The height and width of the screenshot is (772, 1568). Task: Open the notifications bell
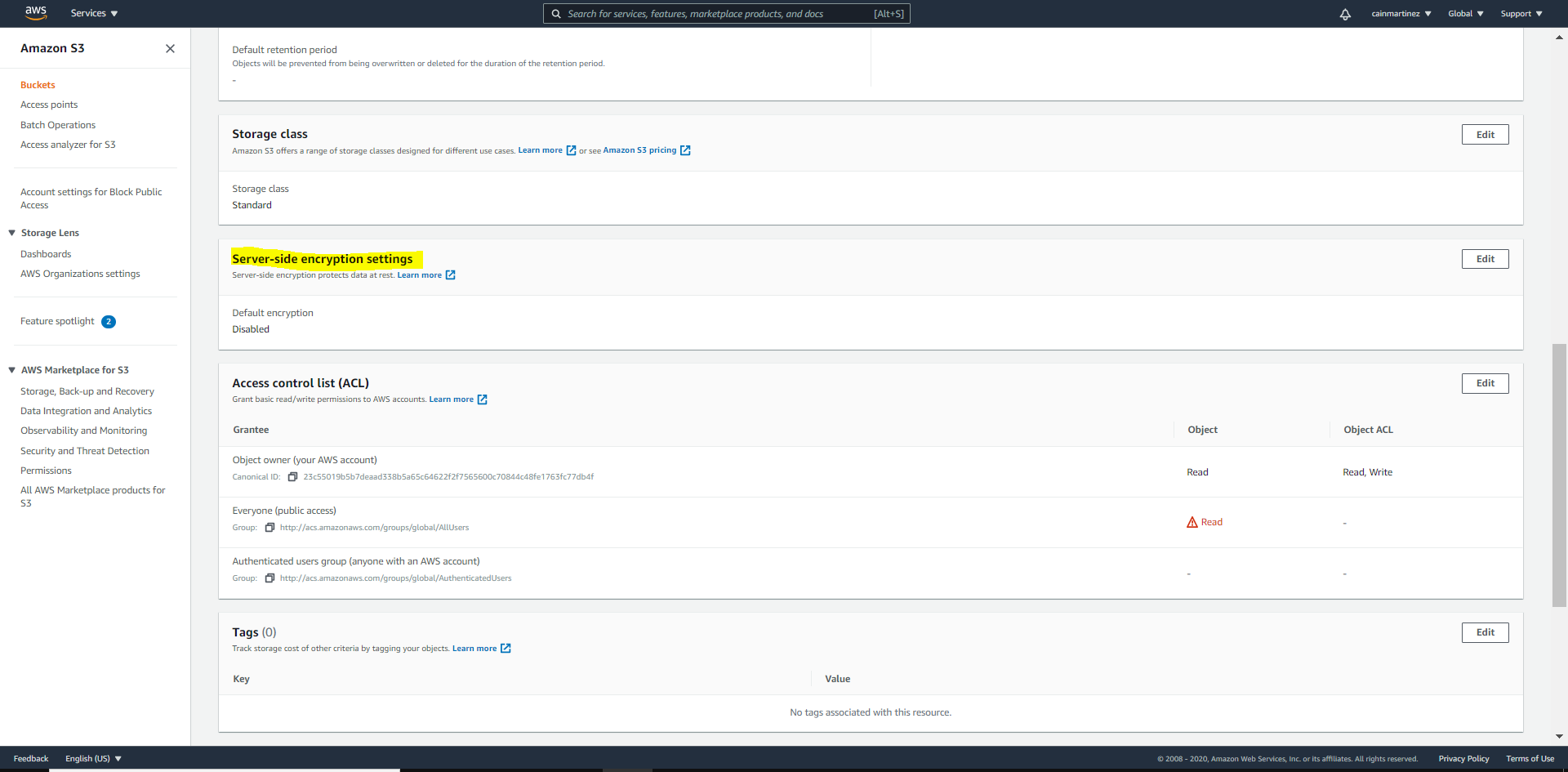pyautogui.click(x=1345, y=14)
